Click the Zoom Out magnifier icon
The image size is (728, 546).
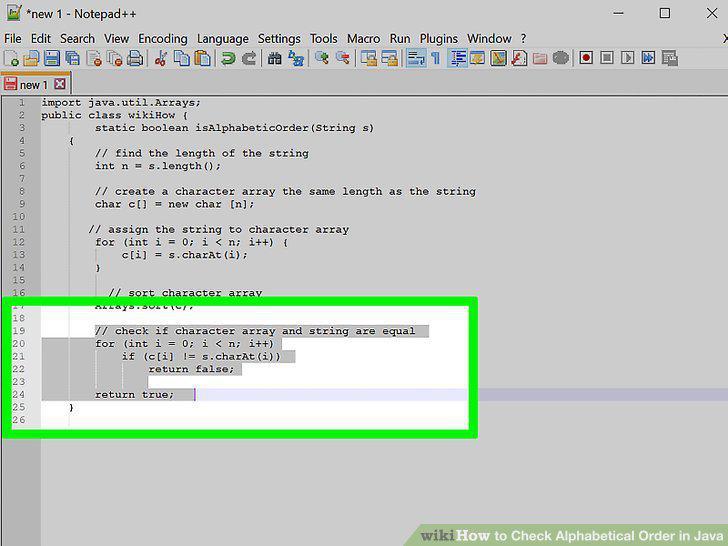click(x=343, y=58)
